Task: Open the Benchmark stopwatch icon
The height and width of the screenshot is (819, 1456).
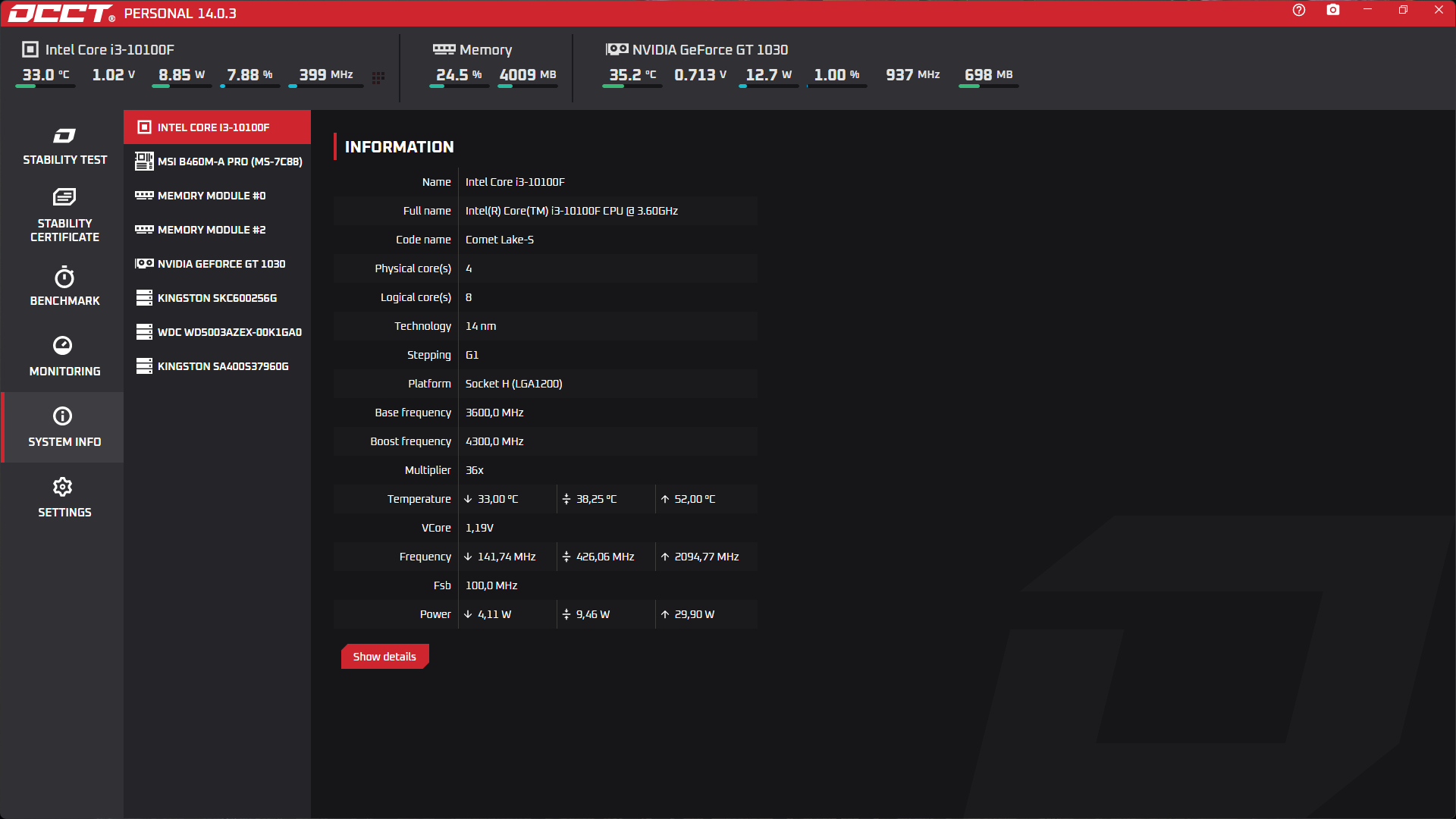Action: coord(64,277)
